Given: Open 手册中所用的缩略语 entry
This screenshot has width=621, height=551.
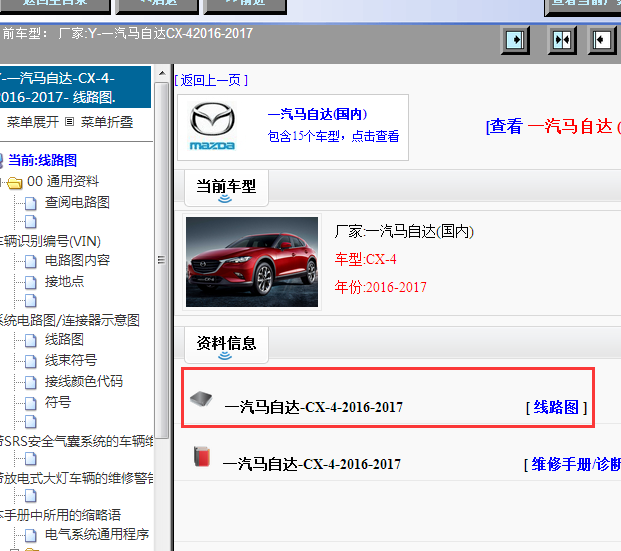Looking at the screenshot, I should (60, 515).
